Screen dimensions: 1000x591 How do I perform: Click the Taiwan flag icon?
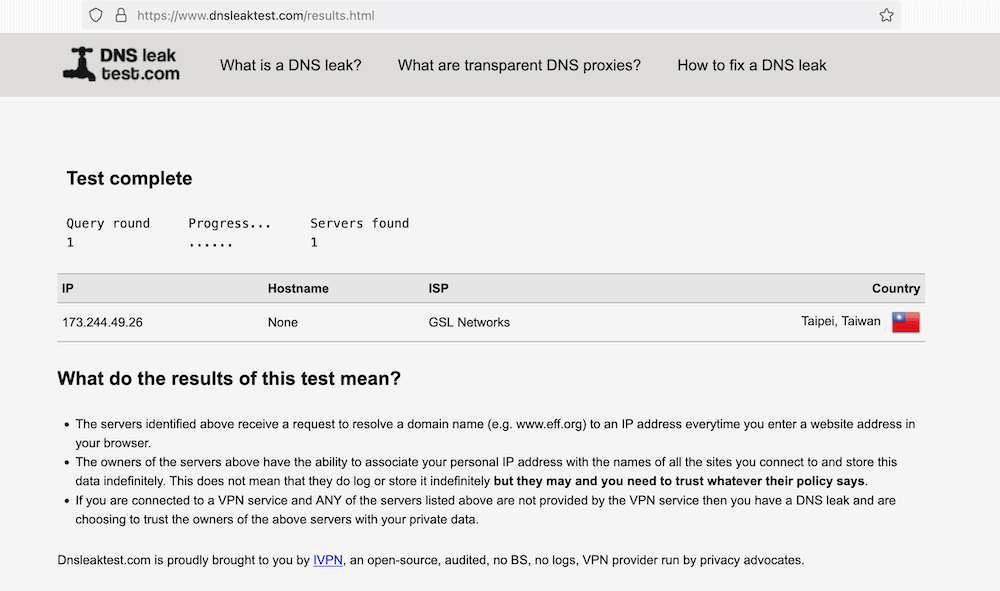tap(906, 323)
